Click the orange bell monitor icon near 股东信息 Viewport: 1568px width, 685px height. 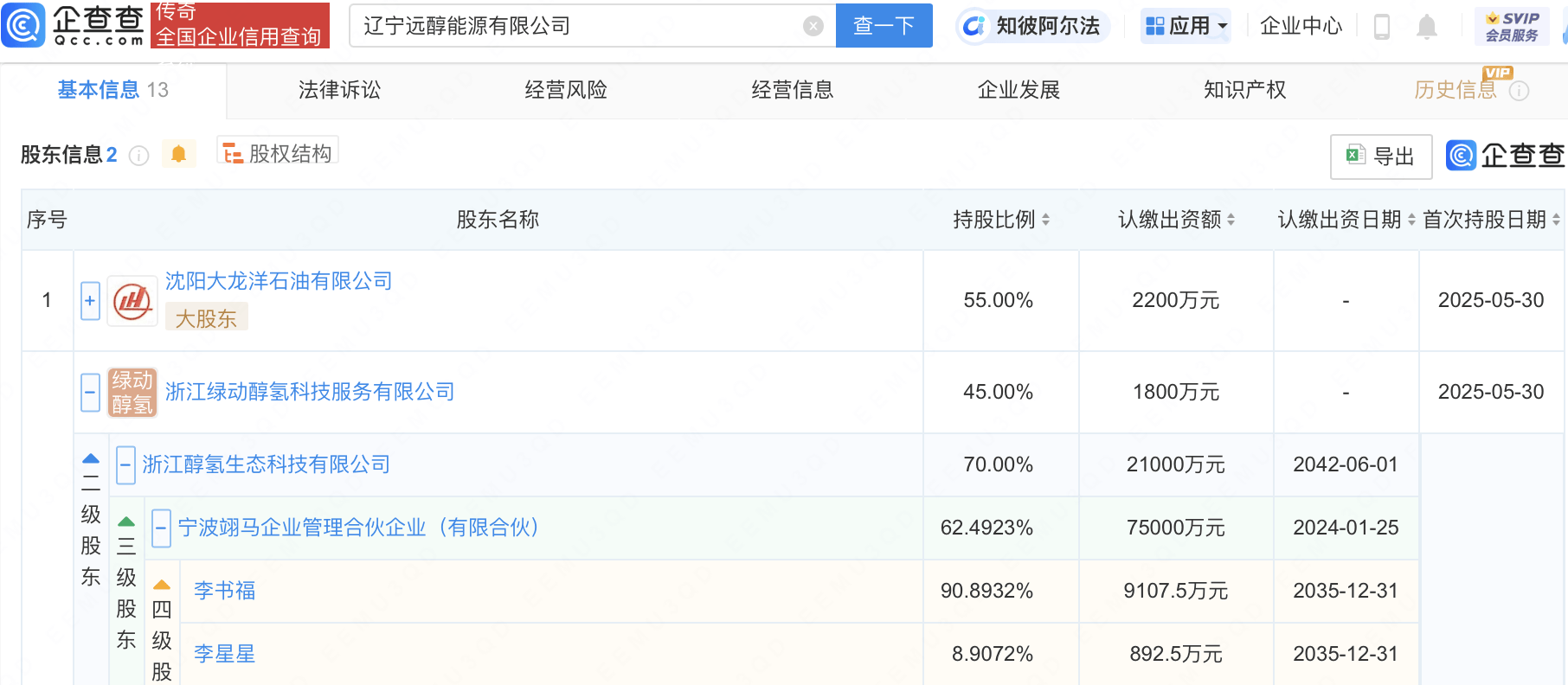[x=179, y=154]
